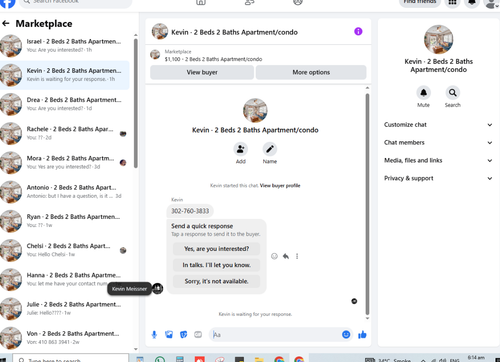This screenshot has height=362, width=500.
Task: Click Windows taskbar search box
Action: click(x=70, y=359)
